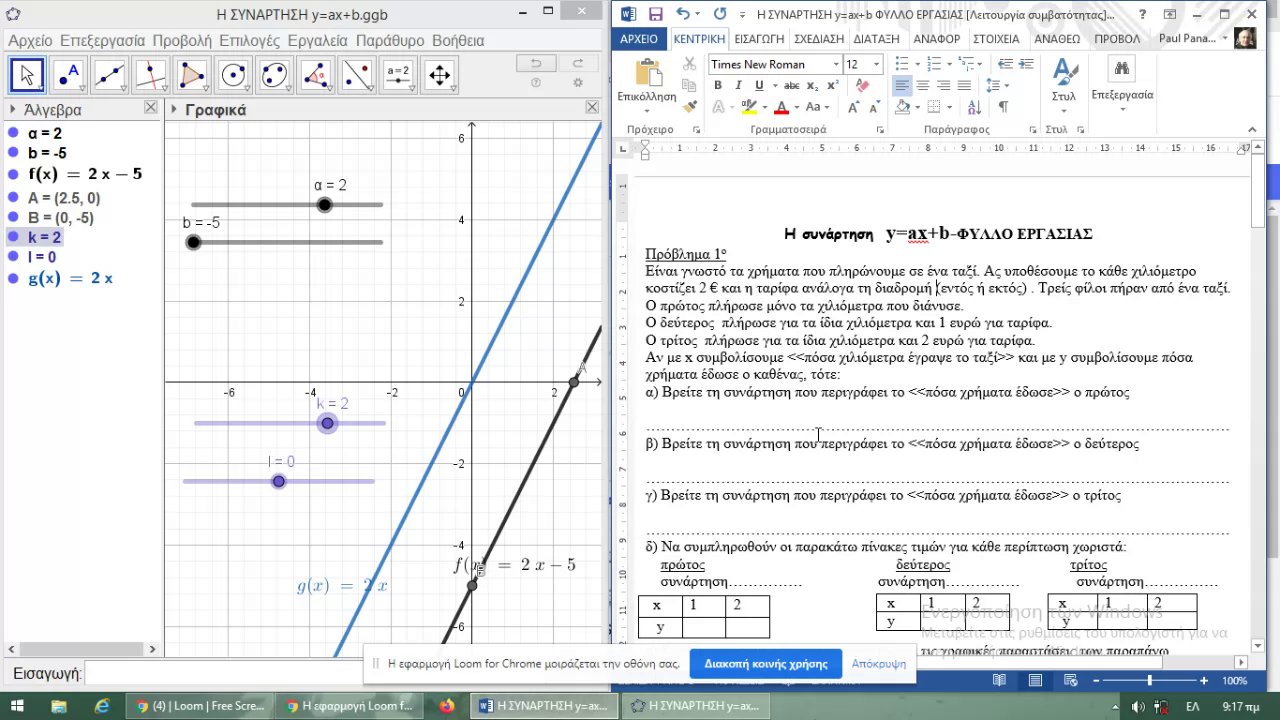Screen dimensions: 1280x720
Task: Choose the Circle with center tool
Action: 233,75
